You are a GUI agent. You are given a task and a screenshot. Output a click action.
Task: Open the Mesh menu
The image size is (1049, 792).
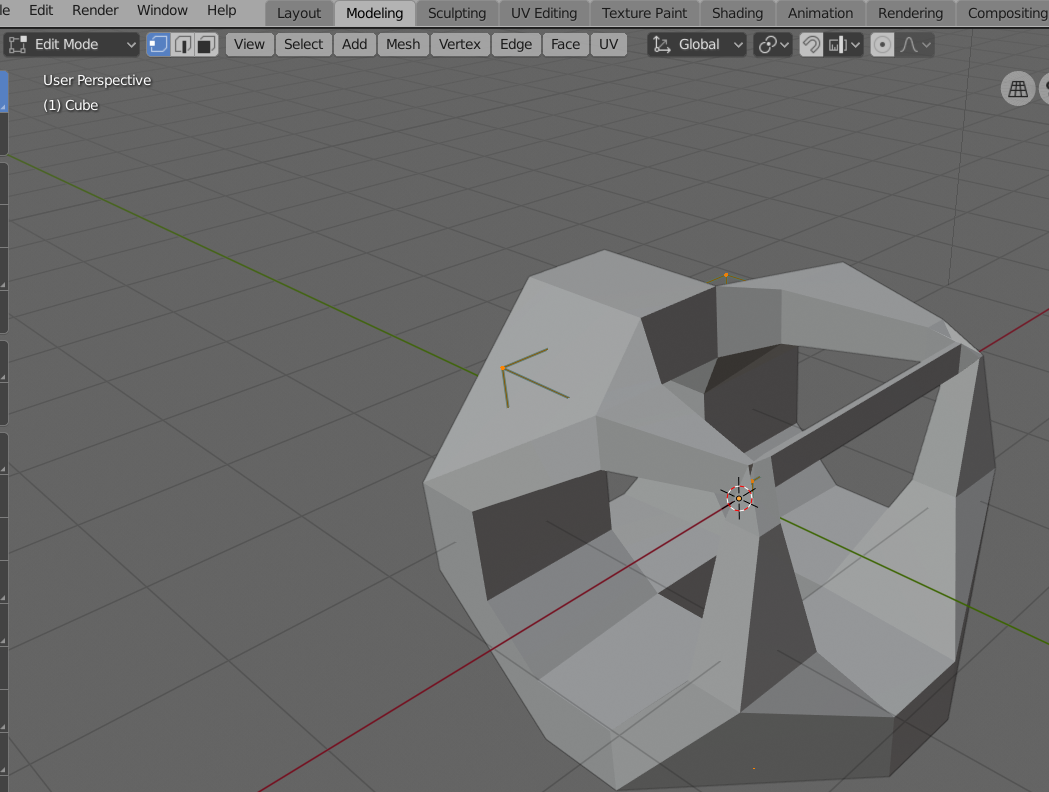403,45
